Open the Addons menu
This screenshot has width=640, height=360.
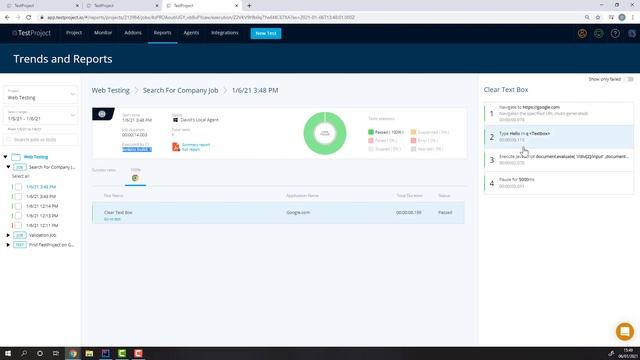pos(133,33)
